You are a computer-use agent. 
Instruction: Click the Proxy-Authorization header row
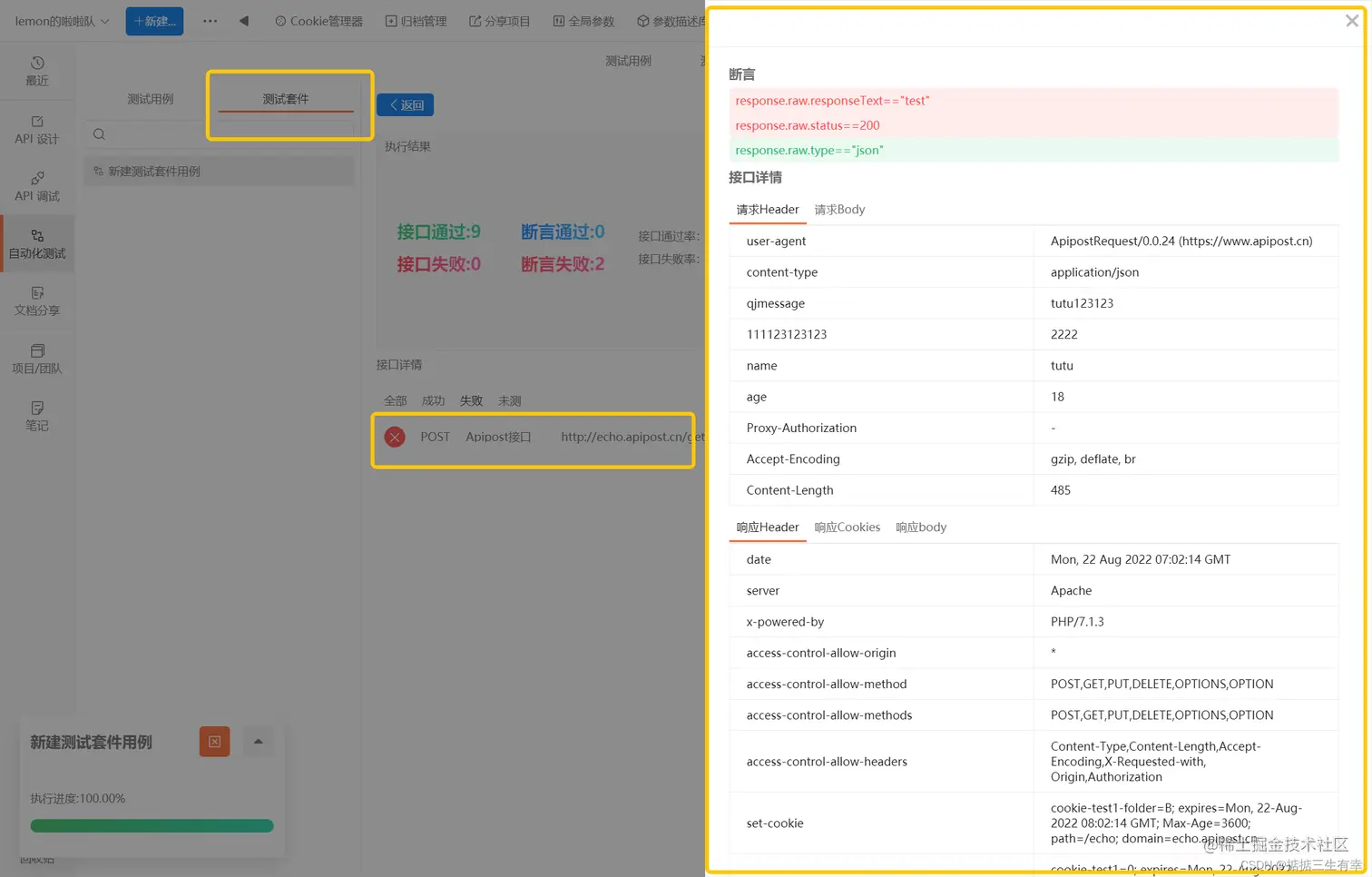pos(1034,429)
